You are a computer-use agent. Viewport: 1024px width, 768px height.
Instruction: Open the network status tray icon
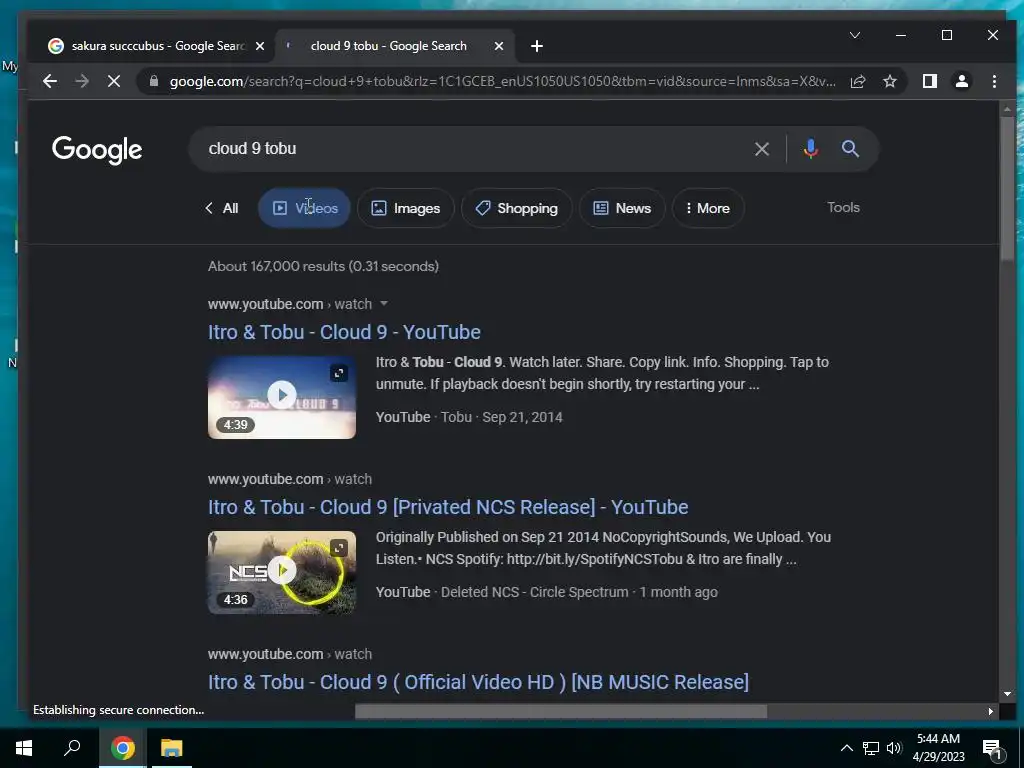(x=871, y=748)
